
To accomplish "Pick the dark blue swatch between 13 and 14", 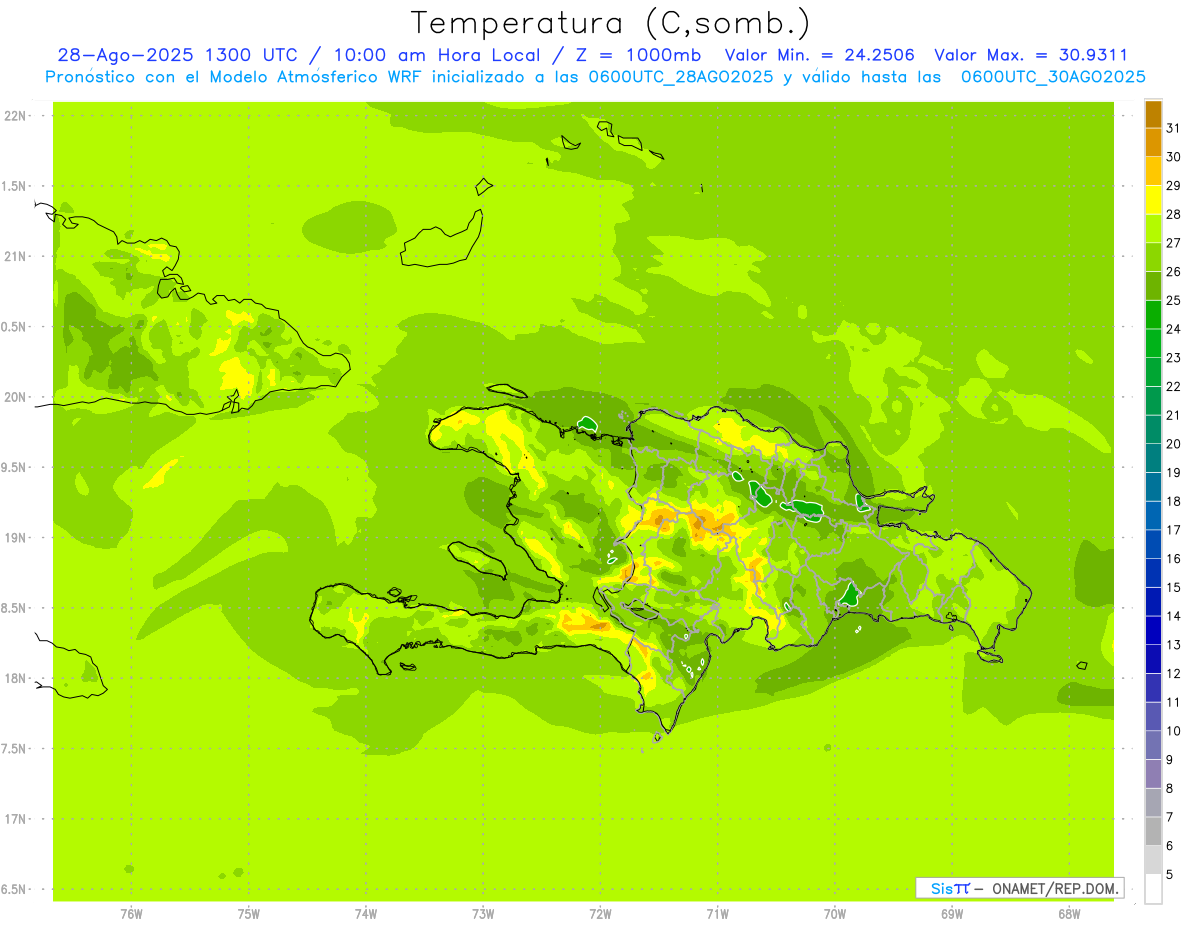I will click(x=1153, y=630).
